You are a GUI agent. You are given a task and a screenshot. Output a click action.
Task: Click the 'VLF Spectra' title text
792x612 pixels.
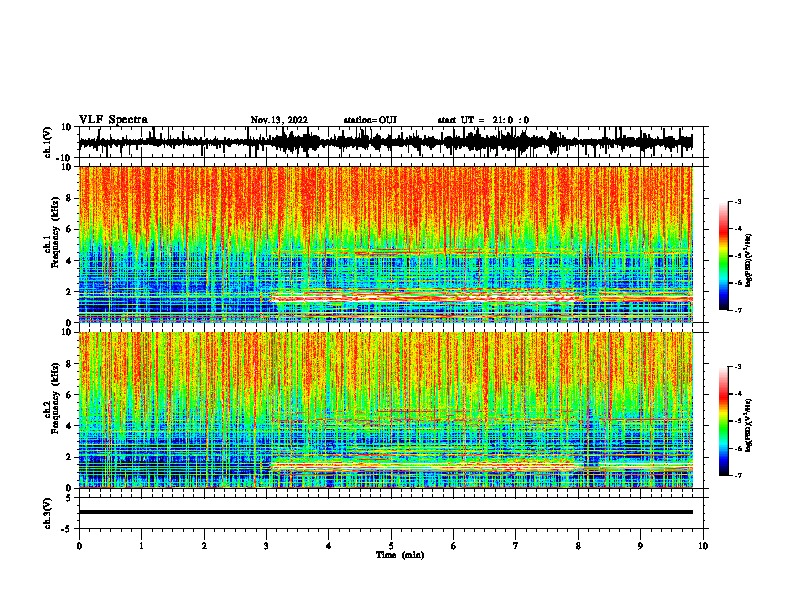coord(113,120)
